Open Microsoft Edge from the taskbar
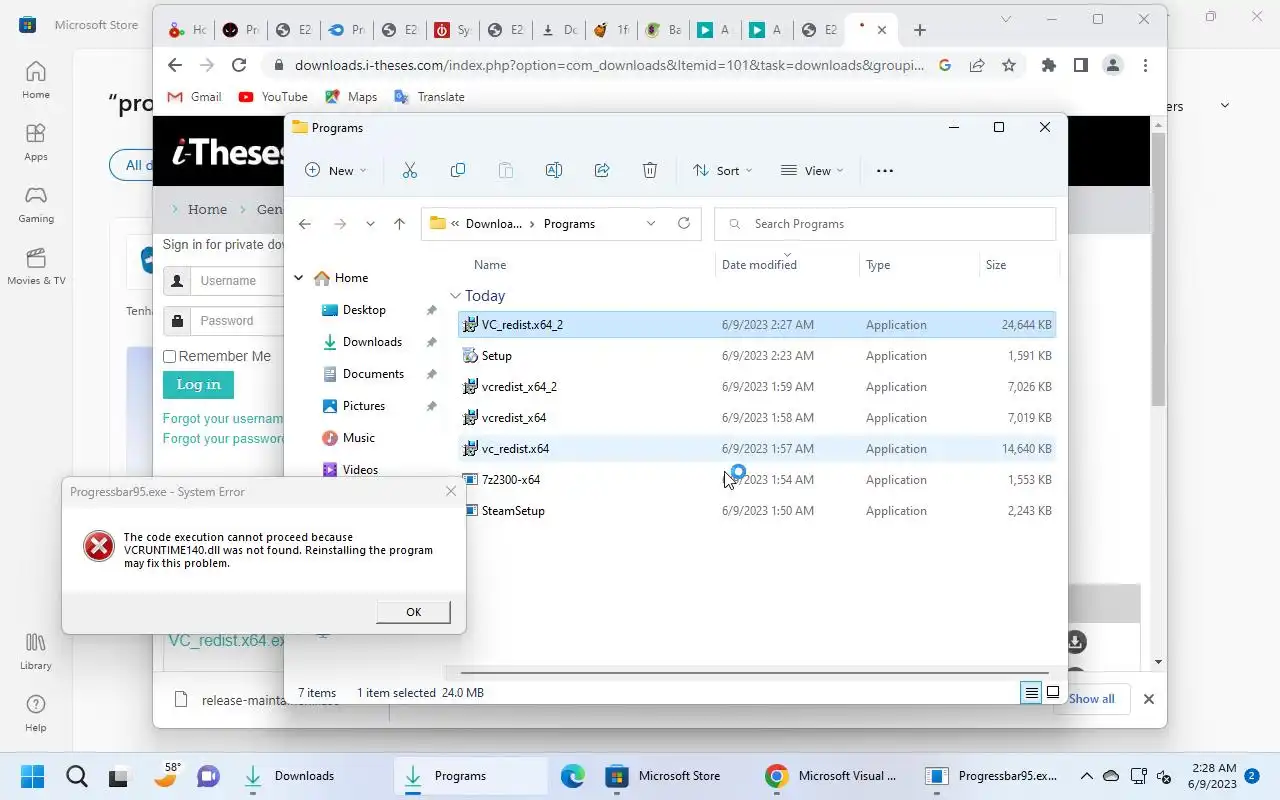This screenshot has height=800, width=1280. coord(572,776)
